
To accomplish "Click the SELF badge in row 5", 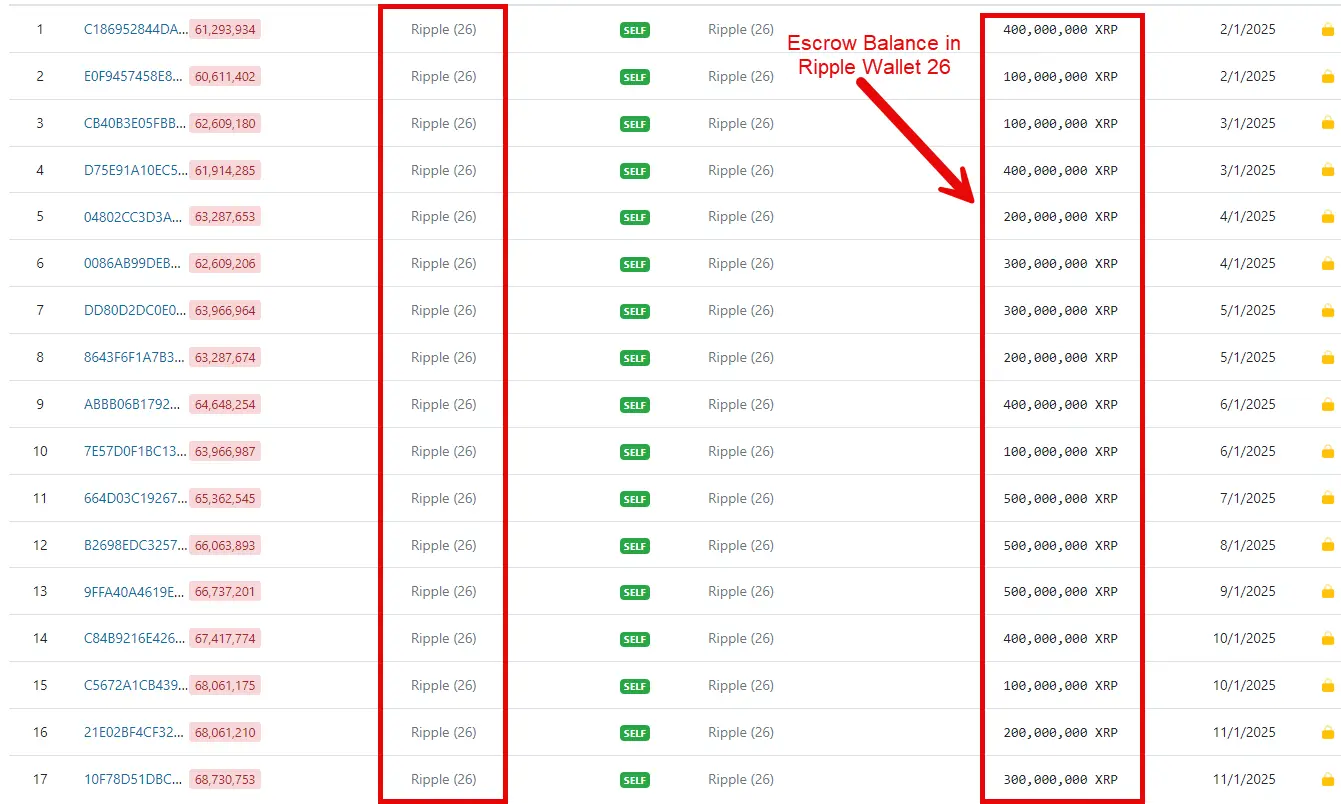I will [635, 217].
